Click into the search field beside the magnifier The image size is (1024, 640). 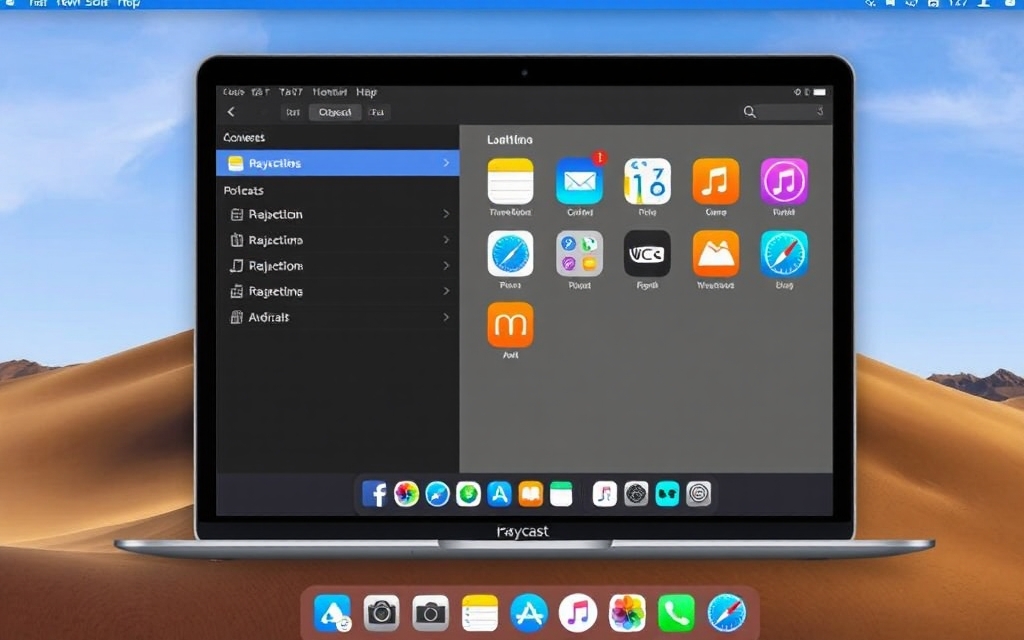(x=792, y=112)
